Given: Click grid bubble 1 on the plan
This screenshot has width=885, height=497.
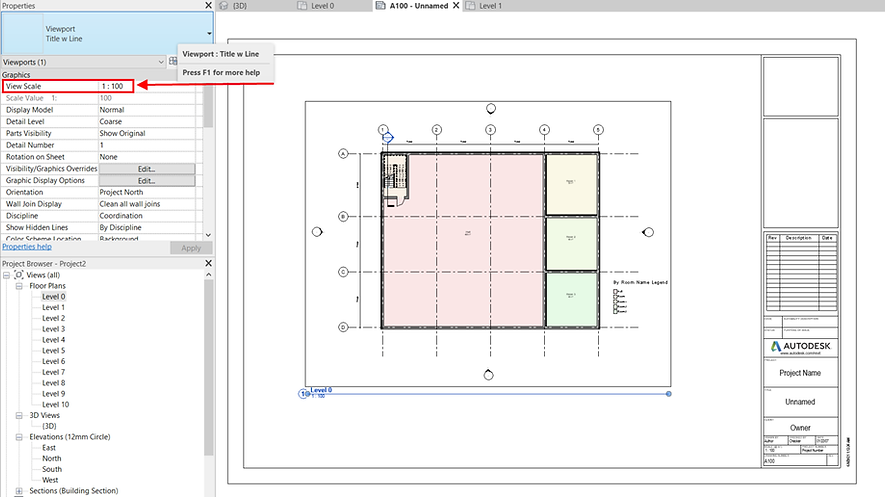Looking at the screenshot, I should click(383, 130).
